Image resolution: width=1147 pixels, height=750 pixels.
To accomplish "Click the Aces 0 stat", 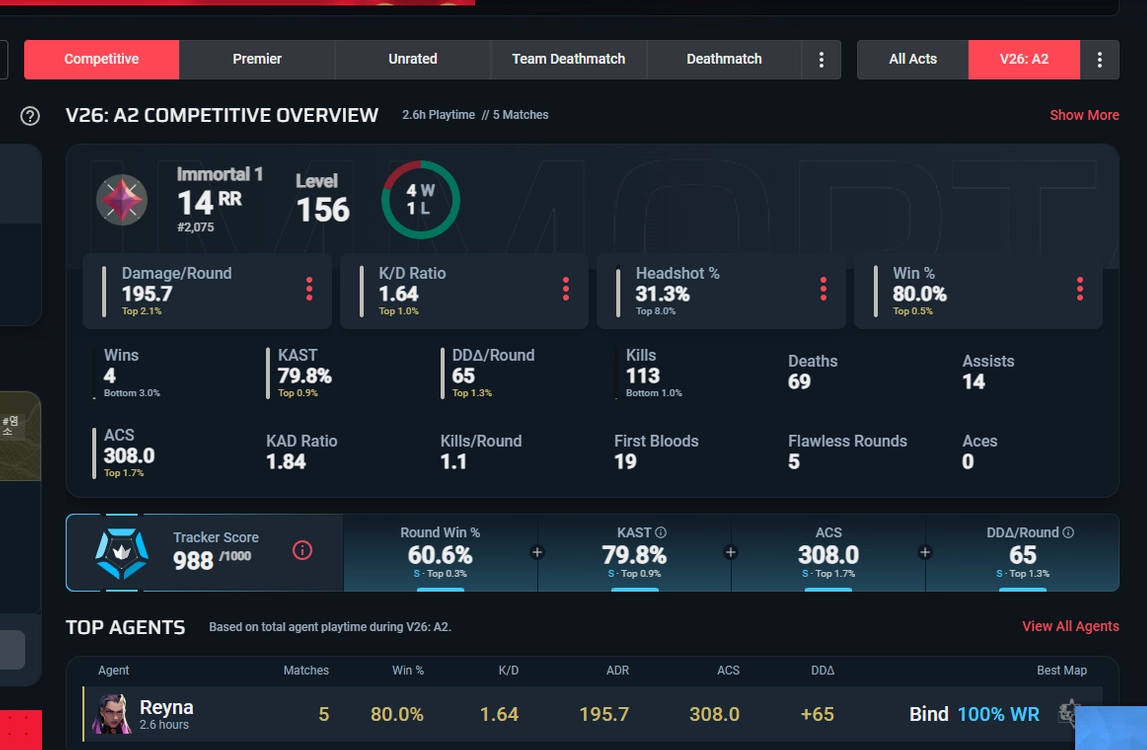I will pos(979,451).
